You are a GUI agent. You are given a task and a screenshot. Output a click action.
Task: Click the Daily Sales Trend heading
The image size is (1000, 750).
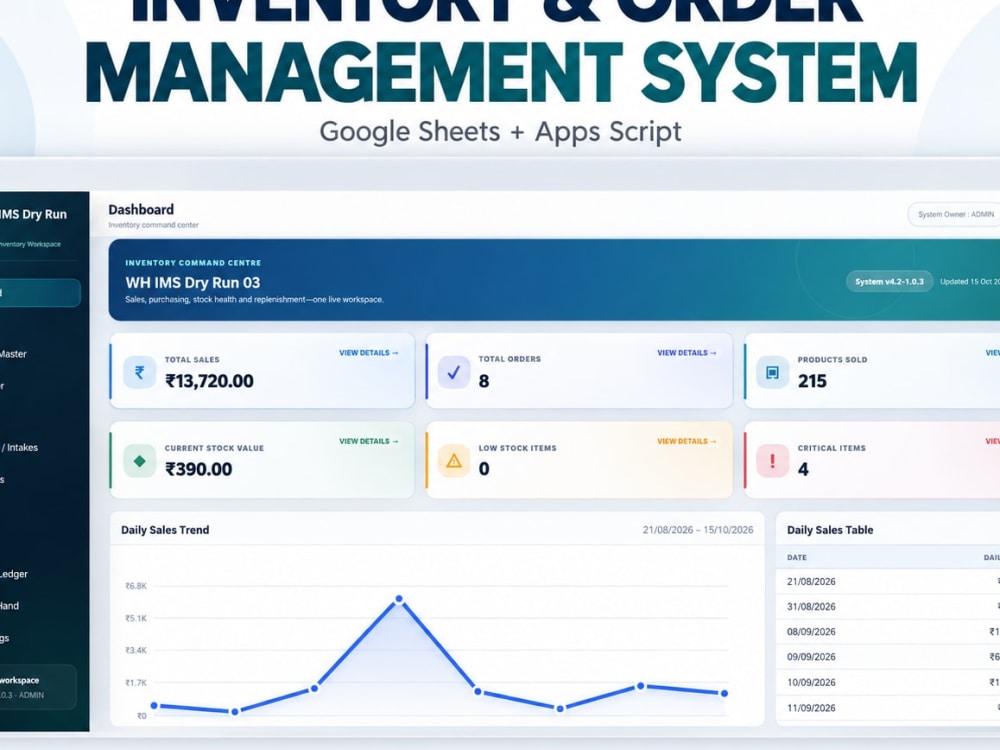[165, 530]
